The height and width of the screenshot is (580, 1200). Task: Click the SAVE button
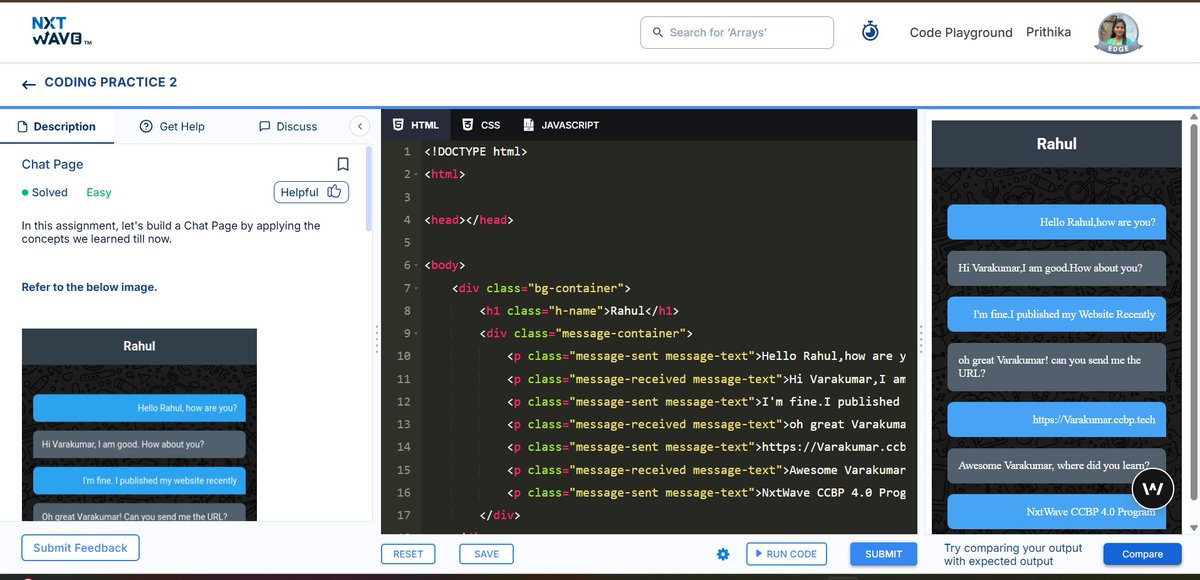tap(487, 554)
